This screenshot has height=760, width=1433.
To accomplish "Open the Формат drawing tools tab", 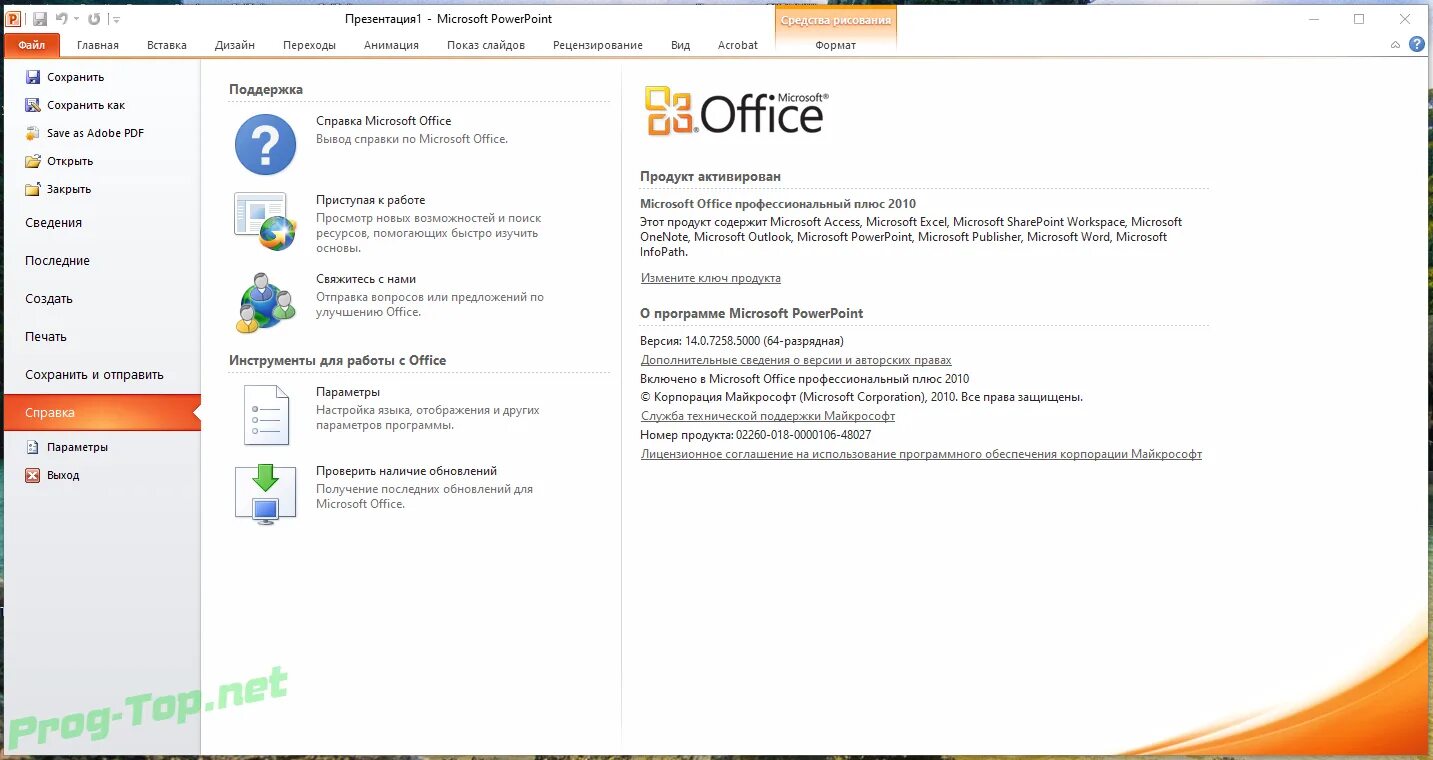I will (x=836, y=45).
